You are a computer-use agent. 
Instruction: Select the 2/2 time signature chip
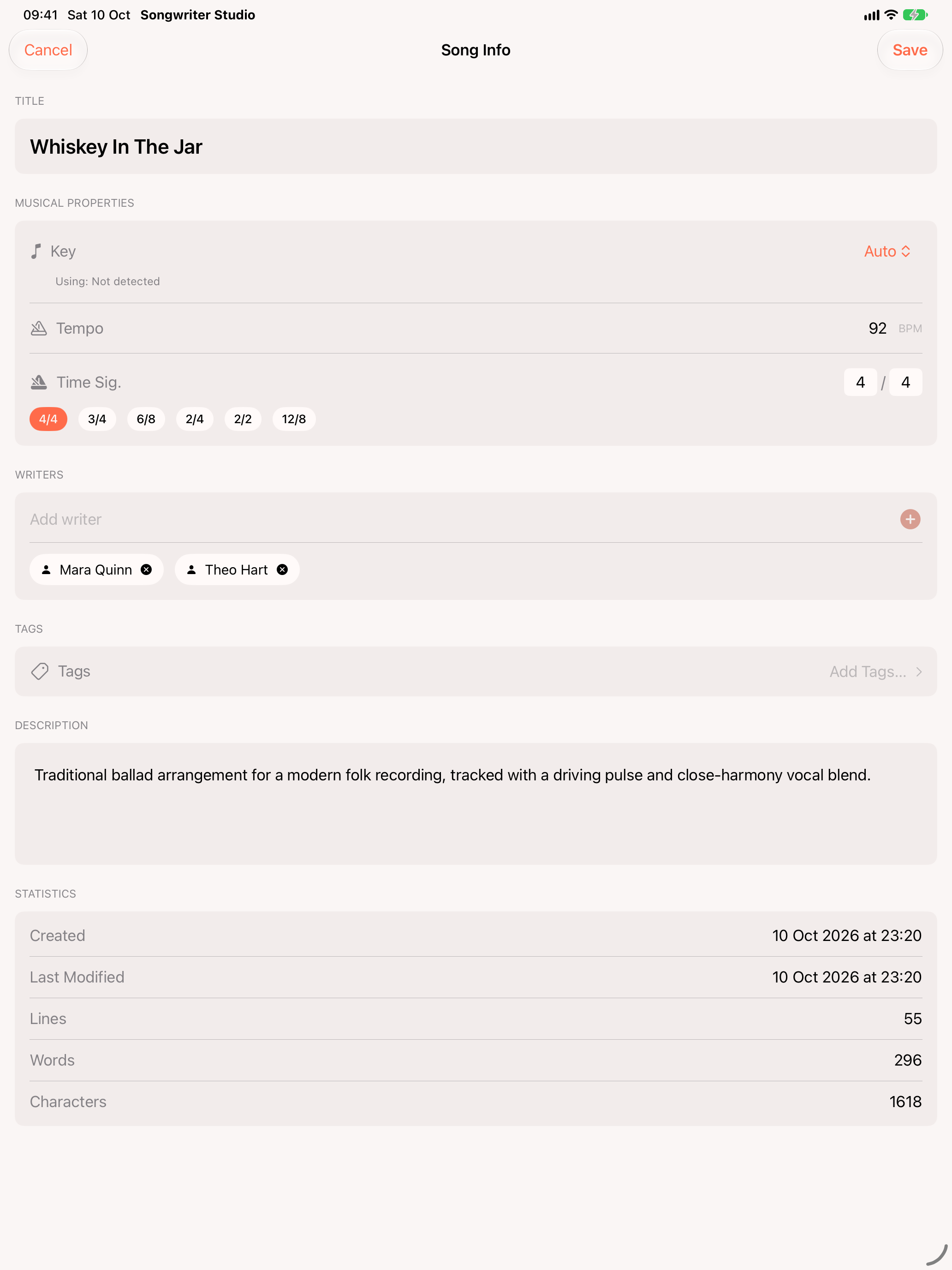click(243, 419)
